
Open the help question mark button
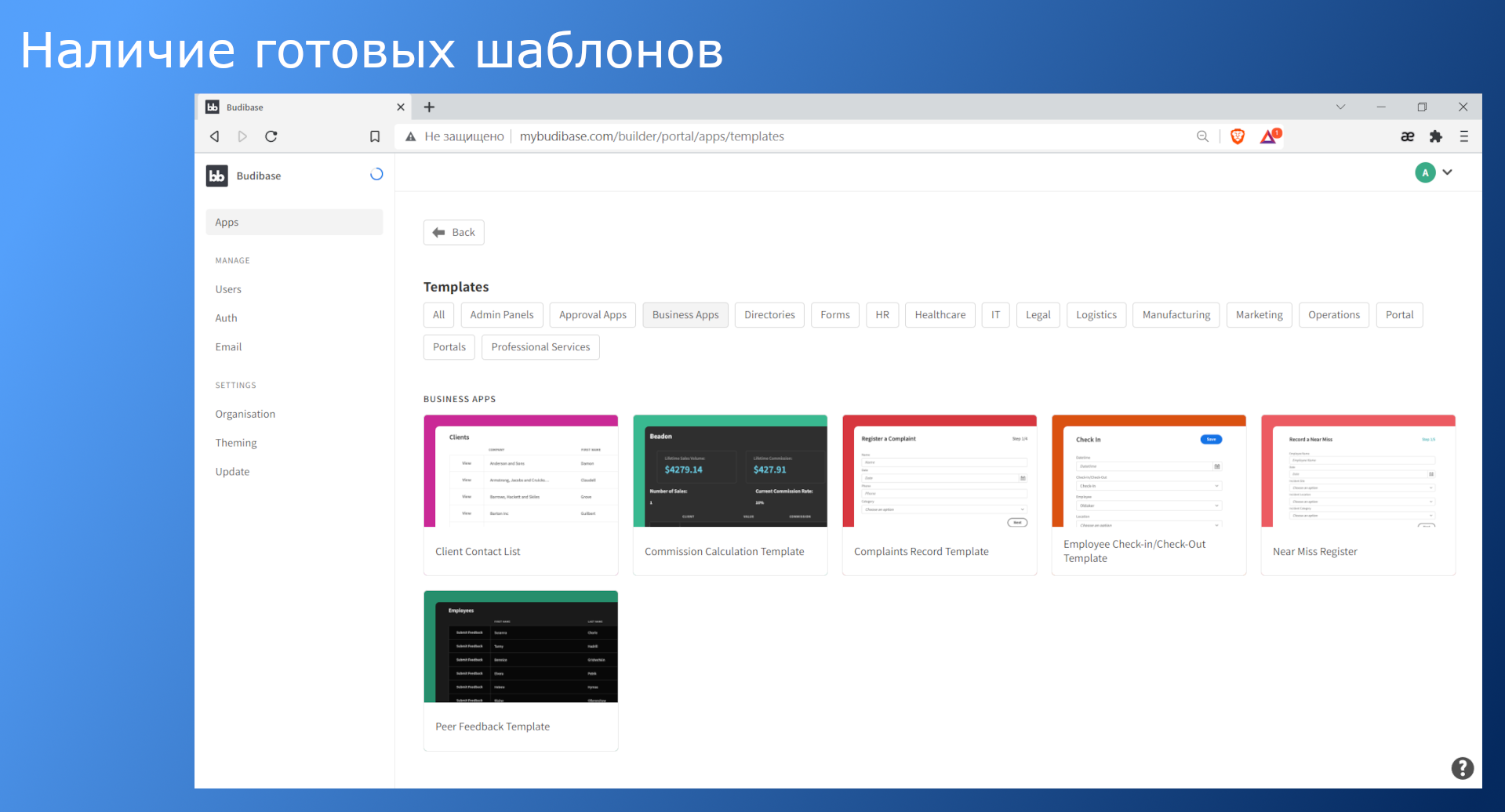coord(1462,768)
